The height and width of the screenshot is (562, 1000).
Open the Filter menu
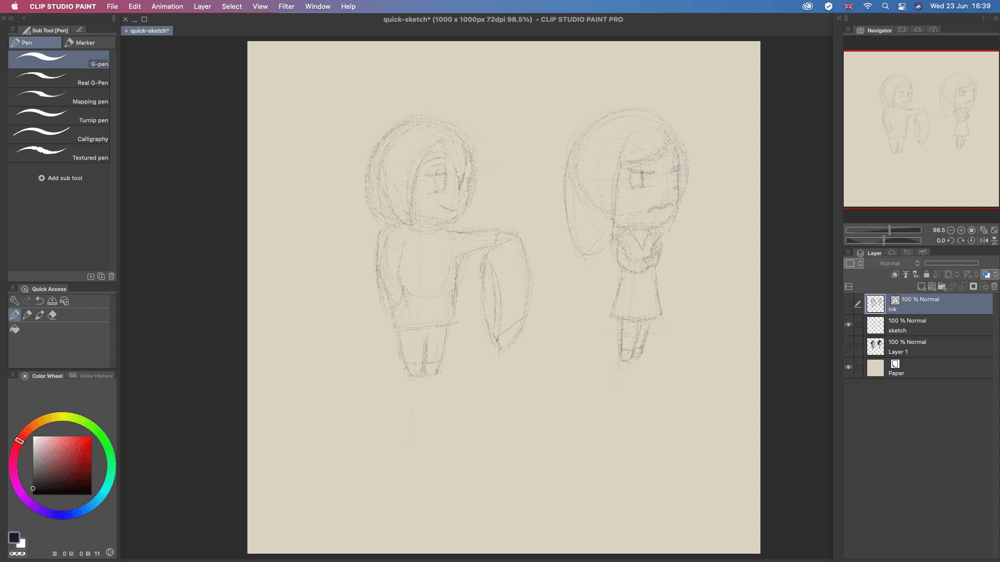286,6
